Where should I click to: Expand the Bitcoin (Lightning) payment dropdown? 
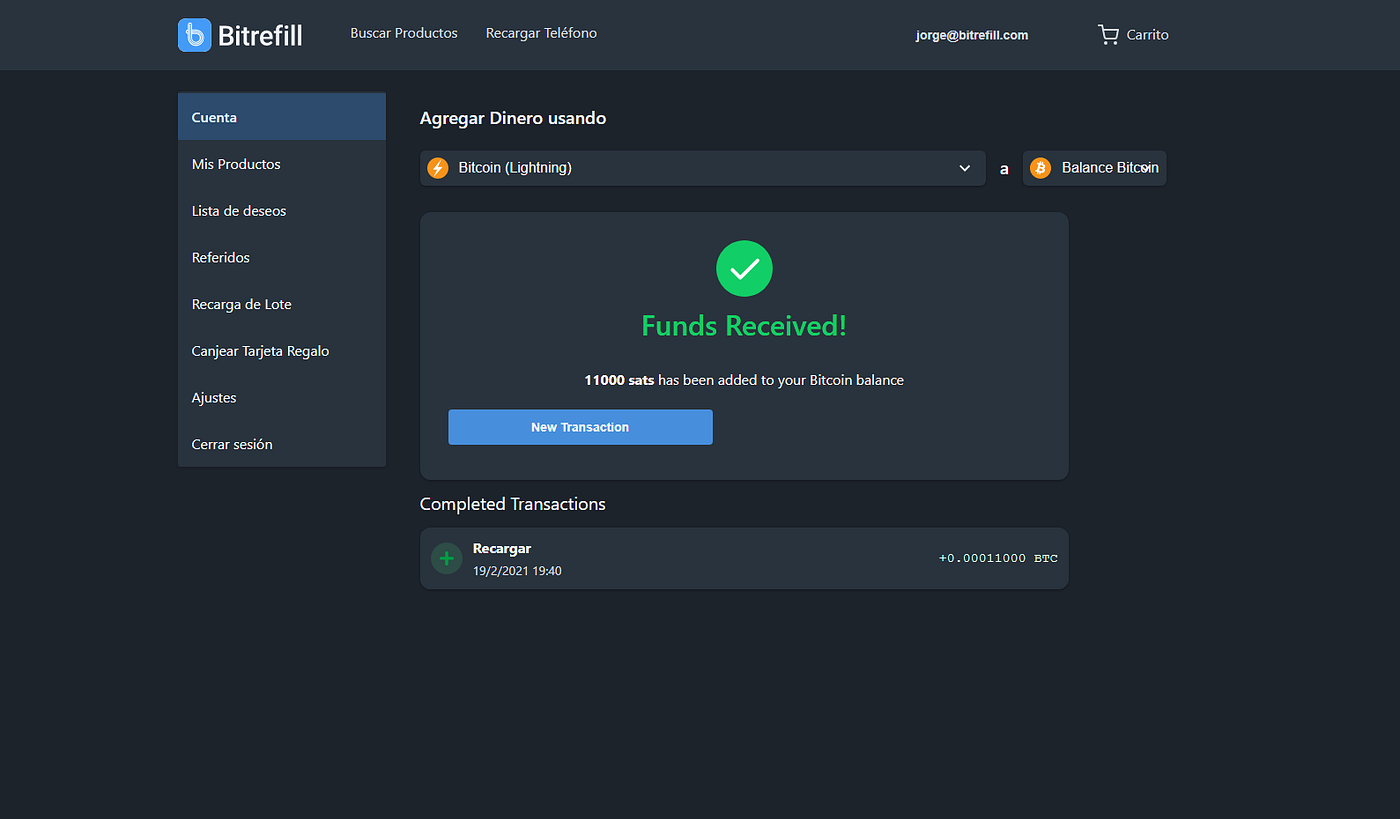[x=703, y=167]
